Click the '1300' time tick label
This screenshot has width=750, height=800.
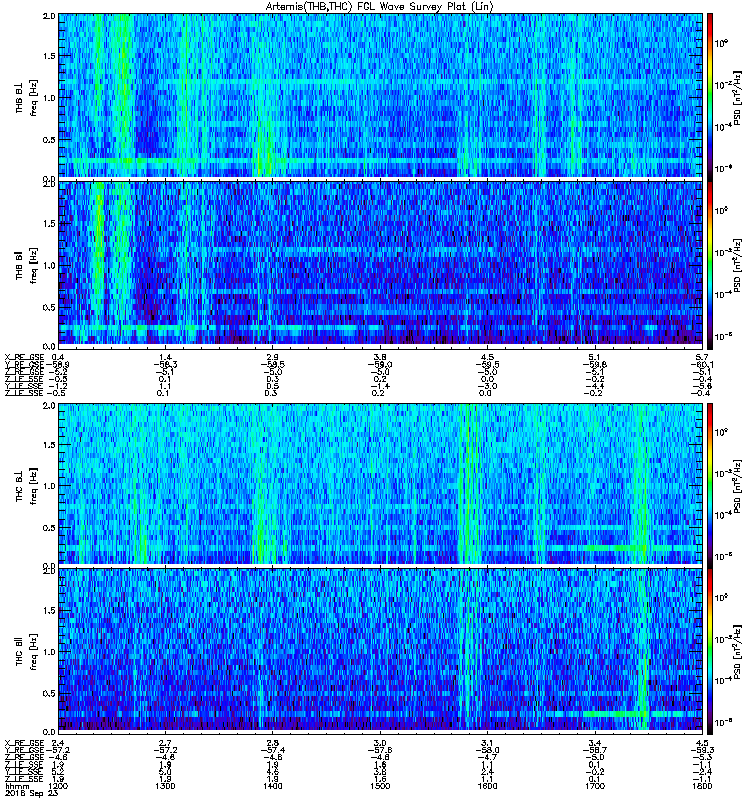(x=165, y=786)
